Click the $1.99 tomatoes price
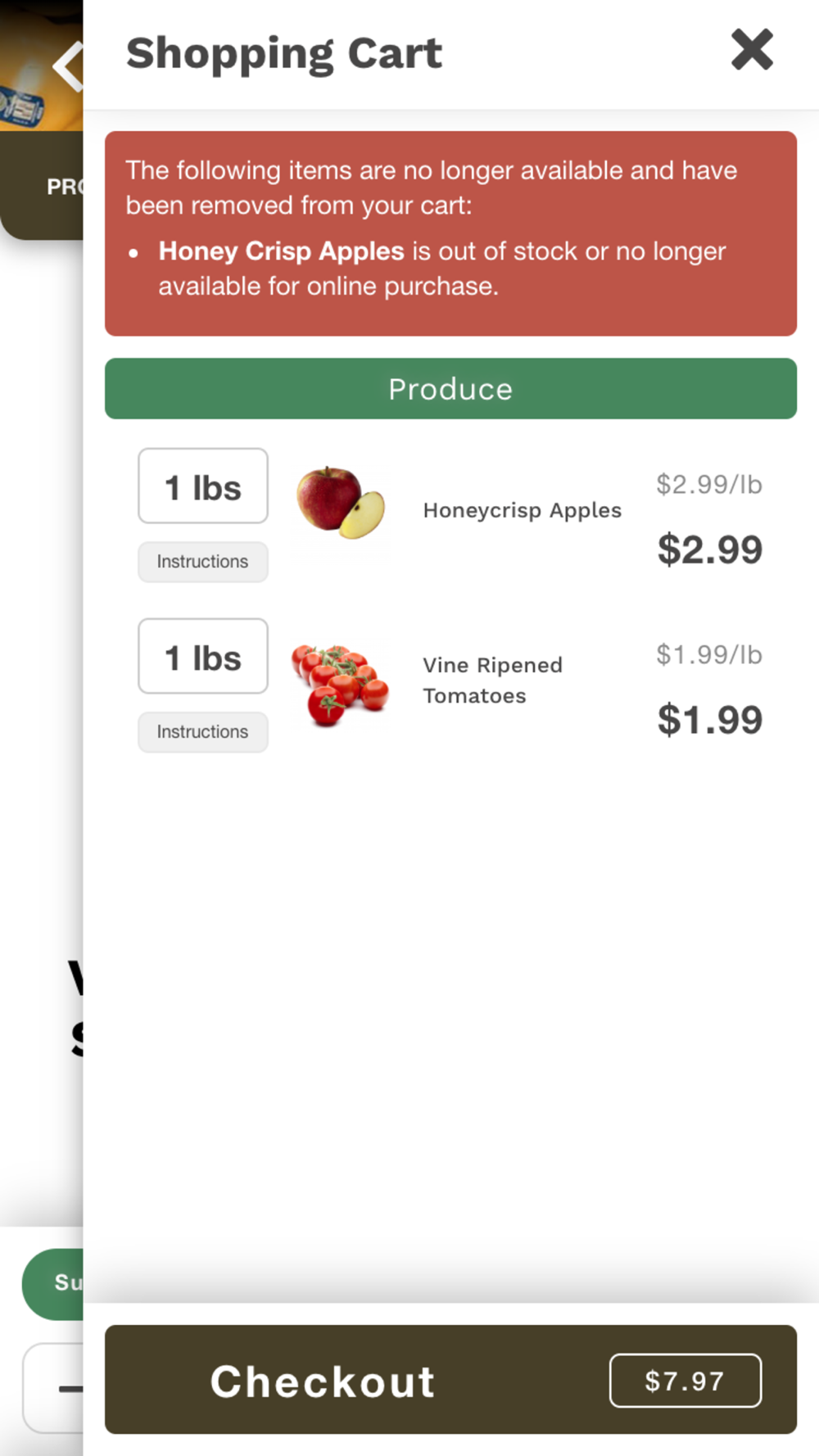This screenshot has width=819, height=1456. 709,720
